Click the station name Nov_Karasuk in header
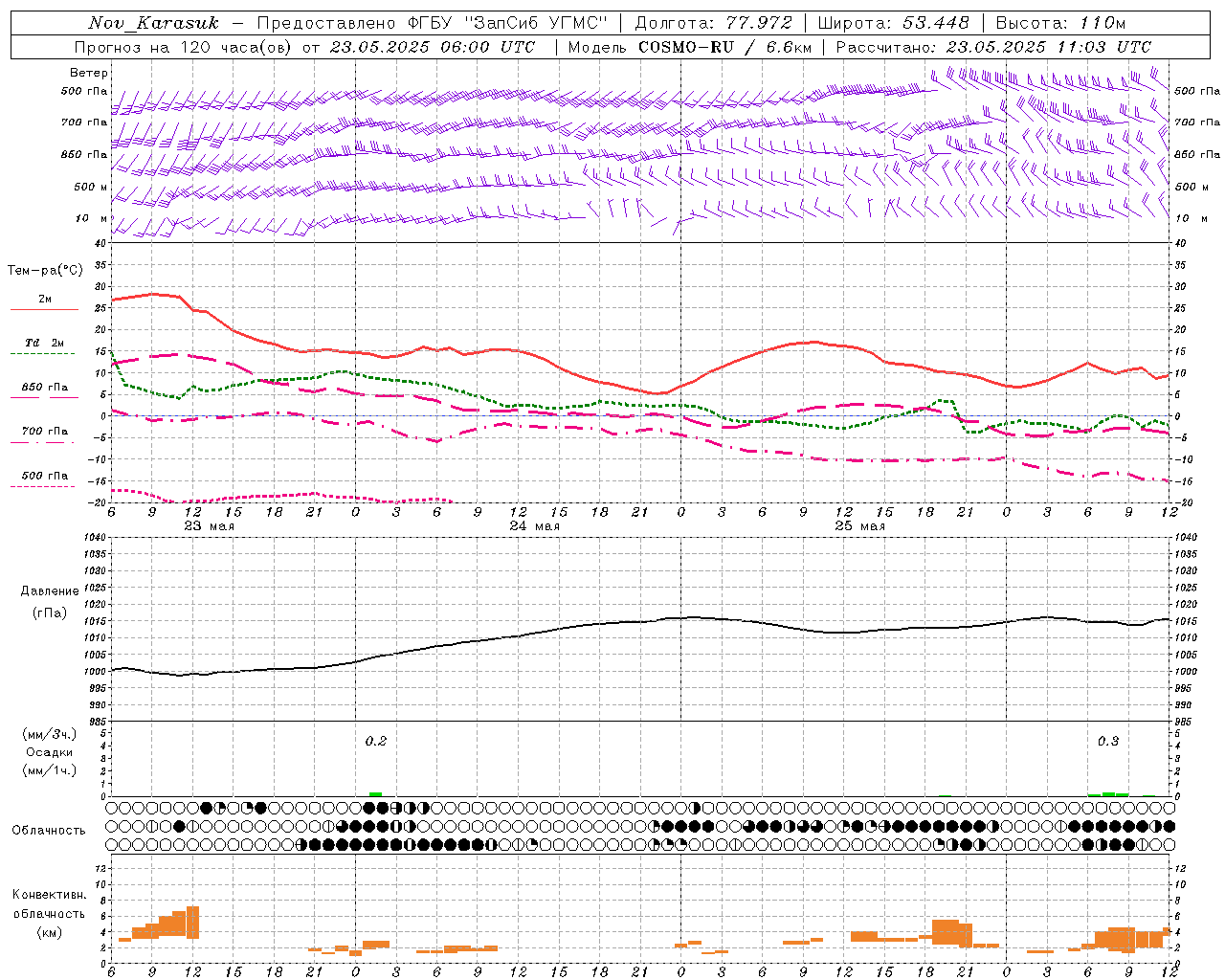The image size is (1225, 980). tap(153, 23)
